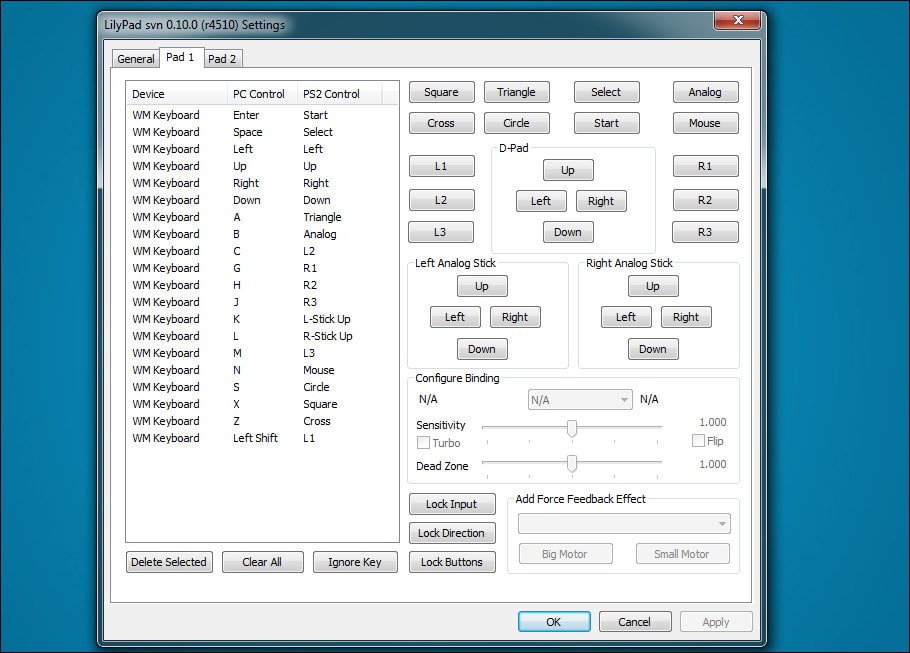The width and height of the screenshot is (910, 653).
Task: Click Left Analog Stick Up button
Action: 482,286
